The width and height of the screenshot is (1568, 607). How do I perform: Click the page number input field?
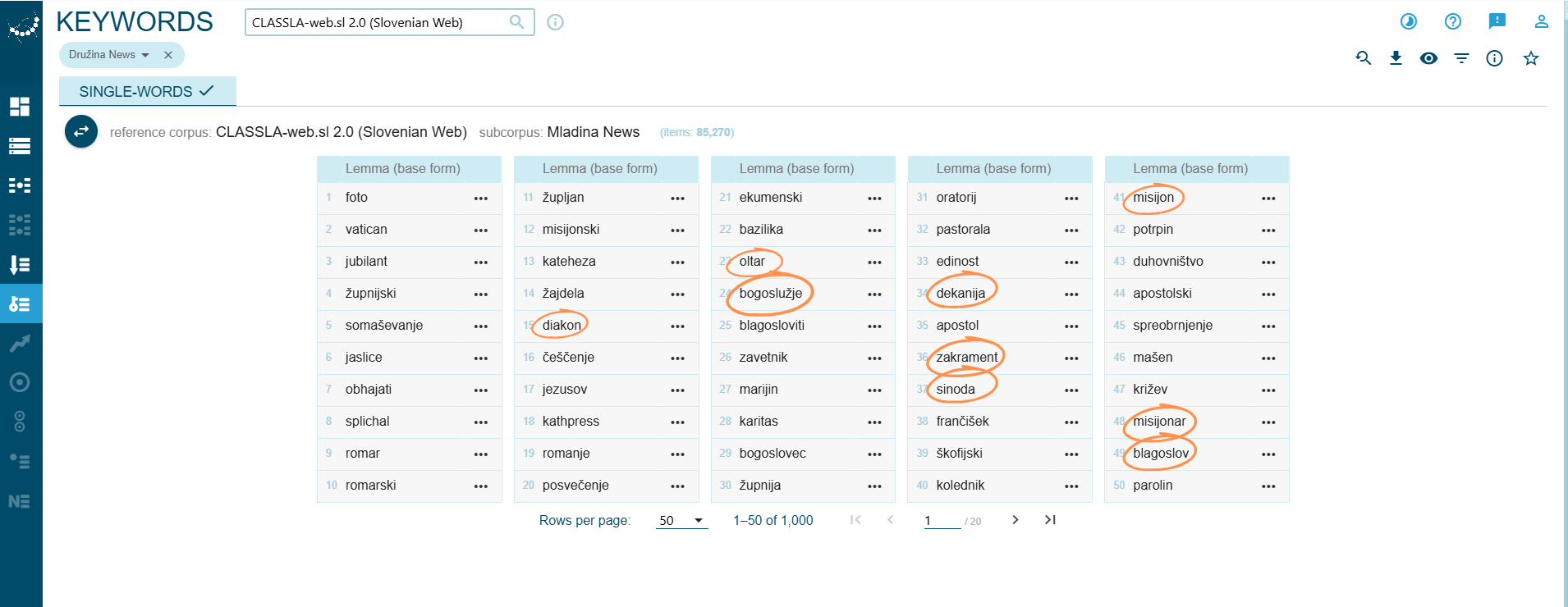click(x=942, y=520)
